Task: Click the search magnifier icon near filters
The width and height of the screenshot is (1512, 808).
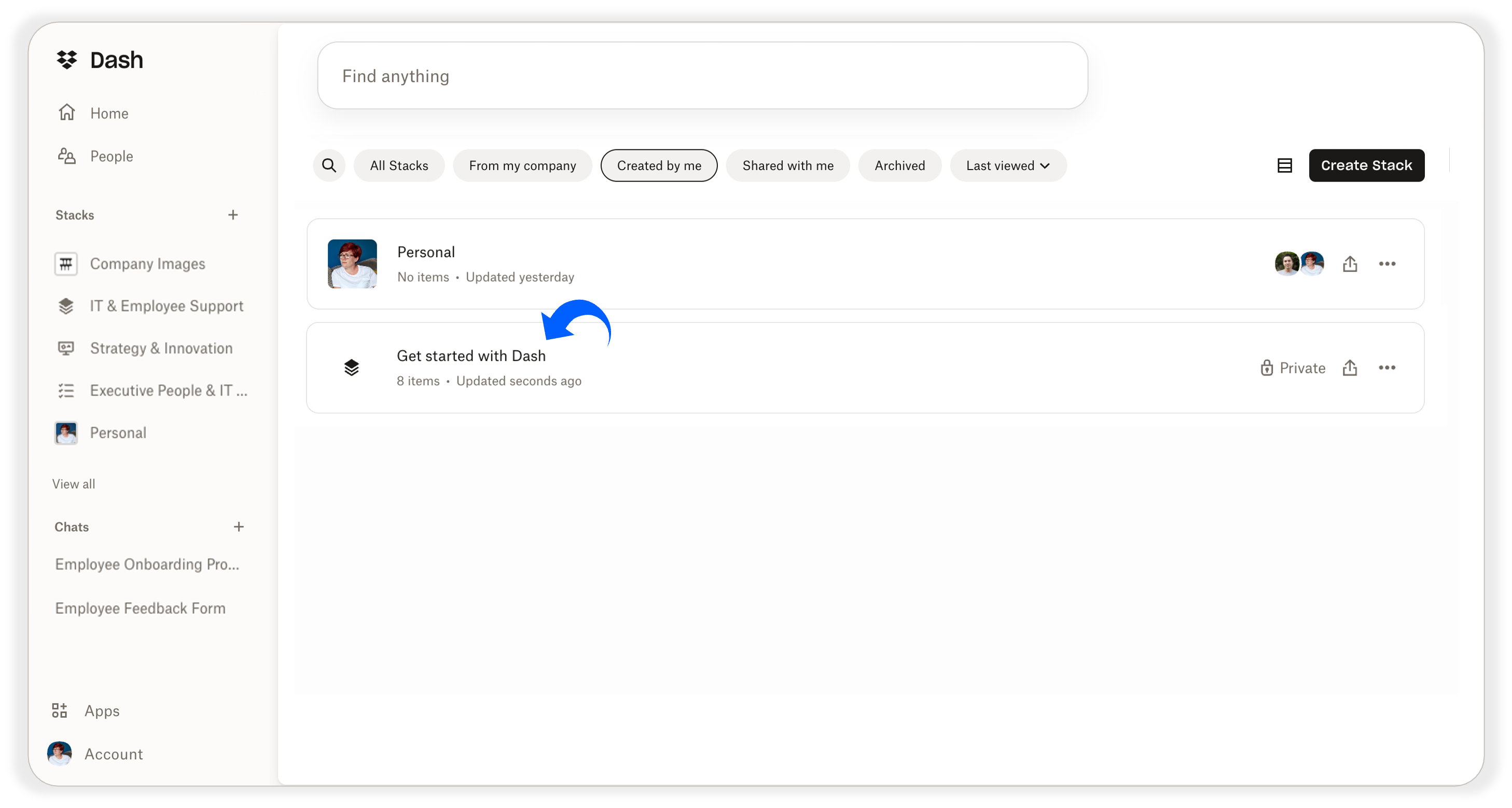Action: [329, 165]
